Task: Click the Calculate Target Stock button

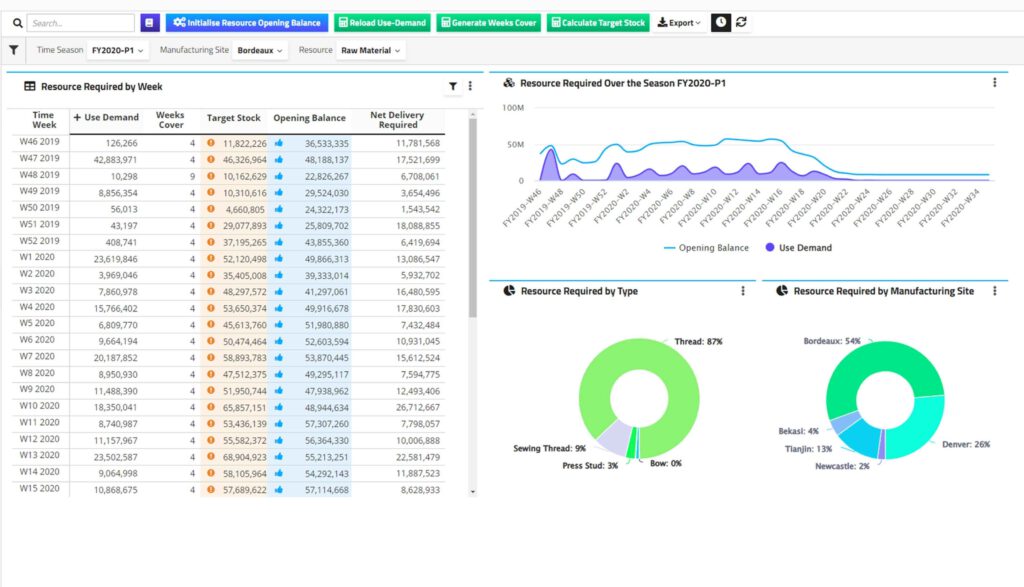Action: click(x=598, y=22)
